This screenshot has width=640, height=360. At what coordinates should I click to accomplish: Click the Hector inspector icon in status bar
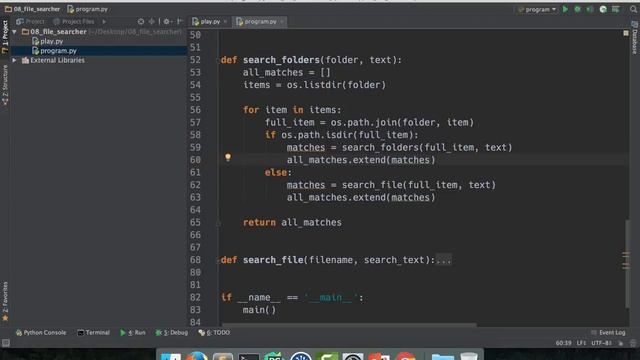point(632,343)
